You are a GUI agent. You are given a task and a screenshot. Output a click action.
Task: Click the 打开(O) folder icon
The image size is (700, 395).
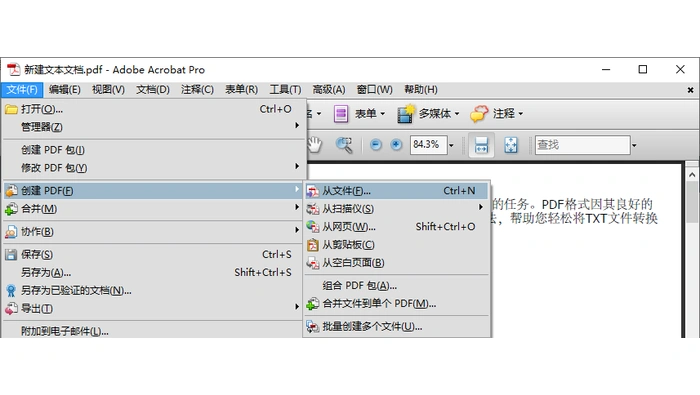pyautogui.click(x=11, y=109)
